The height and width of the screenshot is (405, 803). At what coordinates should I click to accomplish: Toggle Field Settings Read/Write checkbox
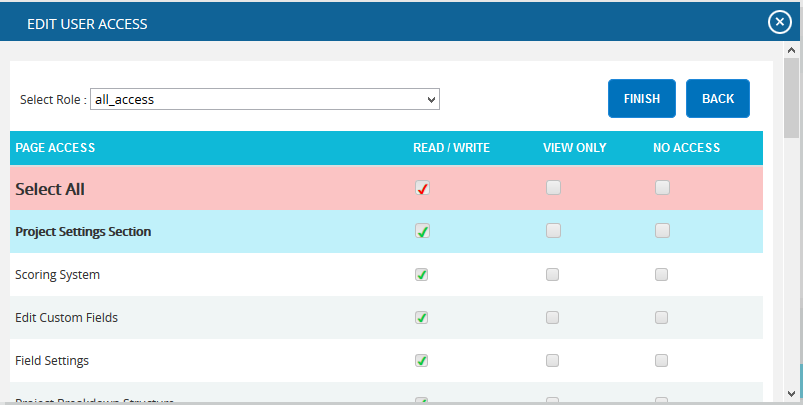[x=421, y=360]
